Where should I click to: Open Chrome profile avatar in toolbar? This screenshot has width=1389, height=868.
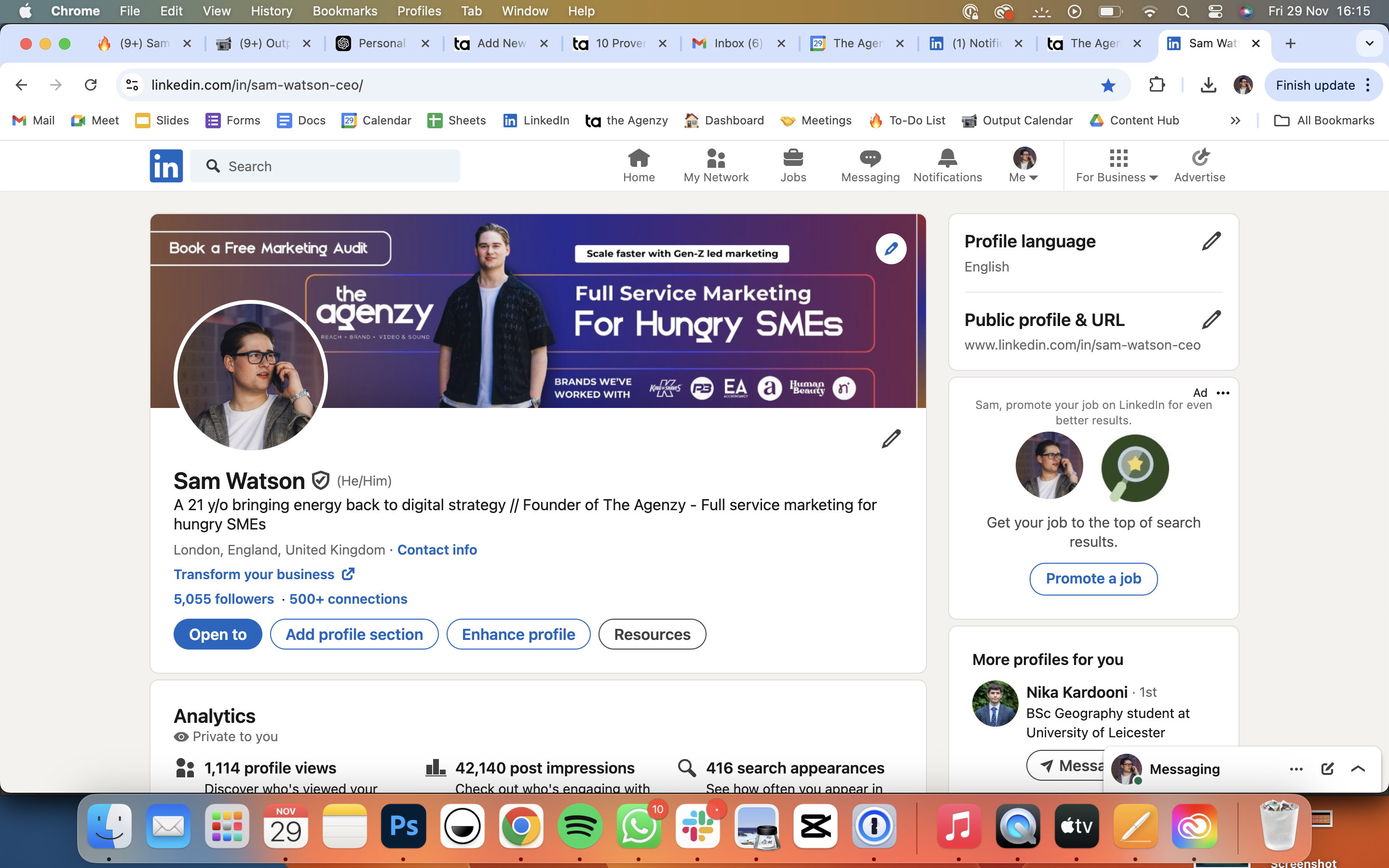1243,85
